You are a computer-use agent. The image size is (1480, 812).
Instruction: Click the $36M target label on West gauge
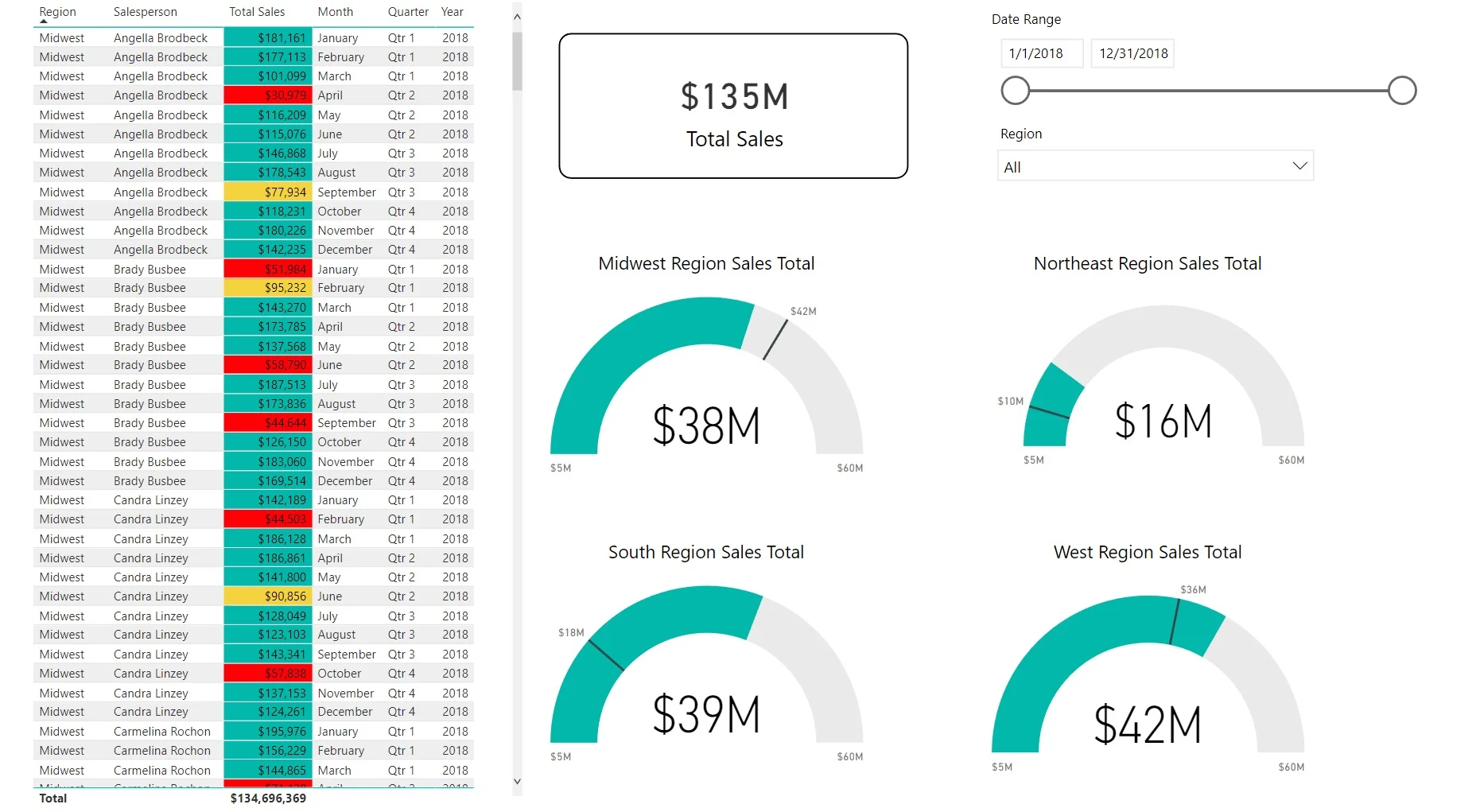click(x=1193, y=589)
